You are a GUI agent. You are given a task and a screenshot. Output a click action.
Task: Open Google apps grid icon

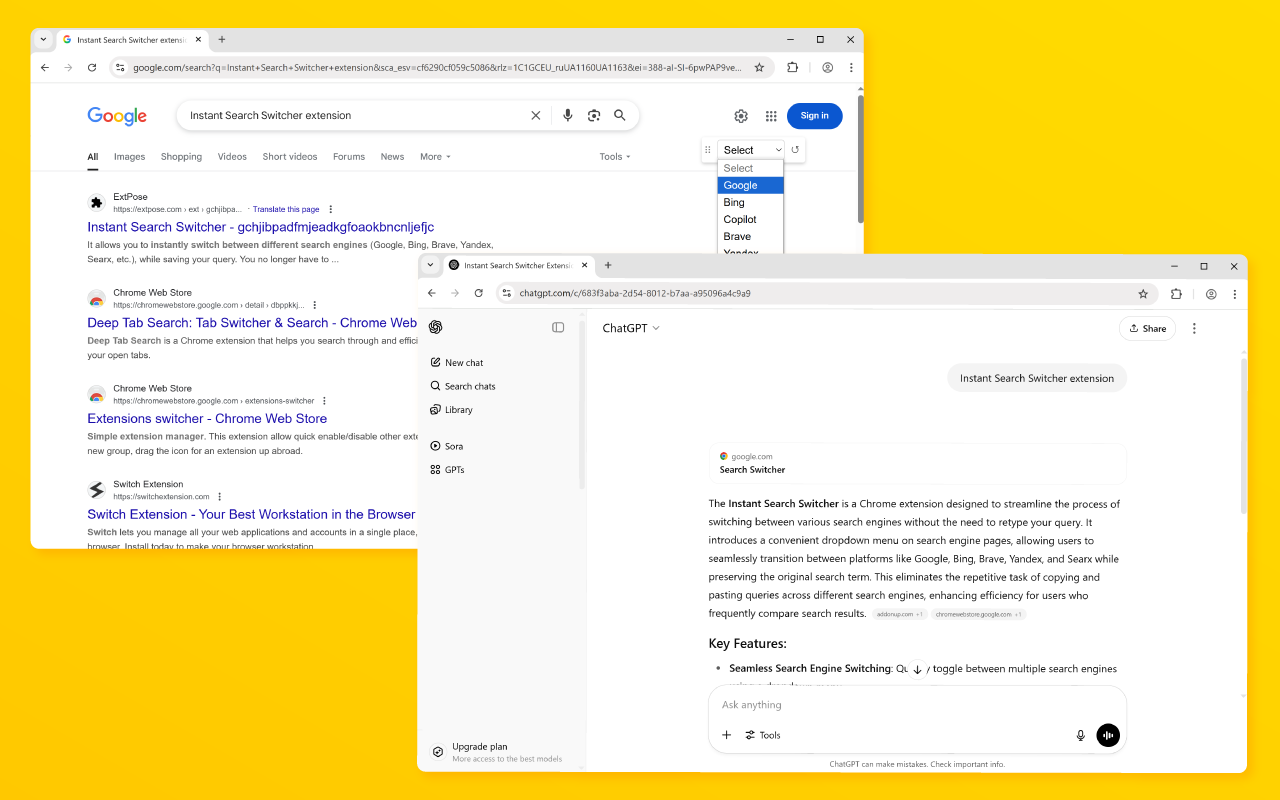(771, 116)
